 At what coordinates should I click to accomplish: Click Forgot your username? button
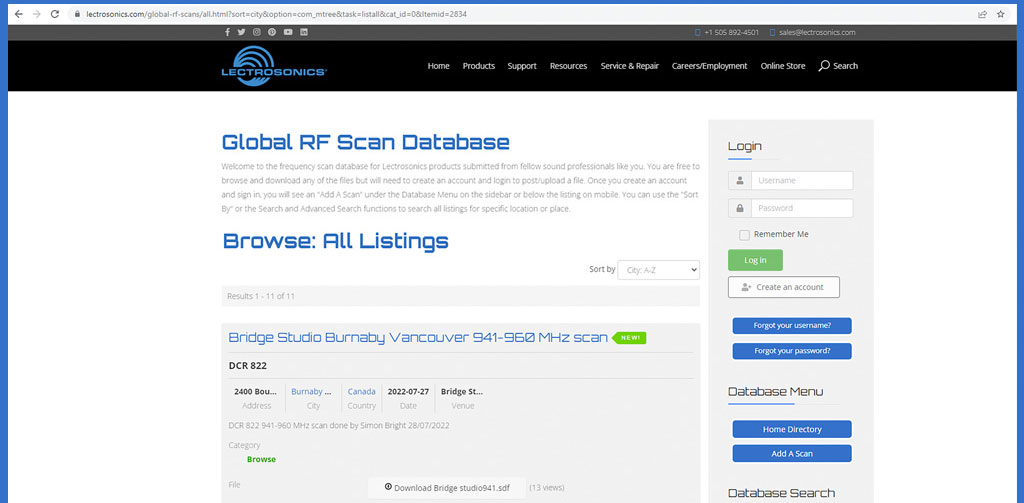[x=792, y=325]
